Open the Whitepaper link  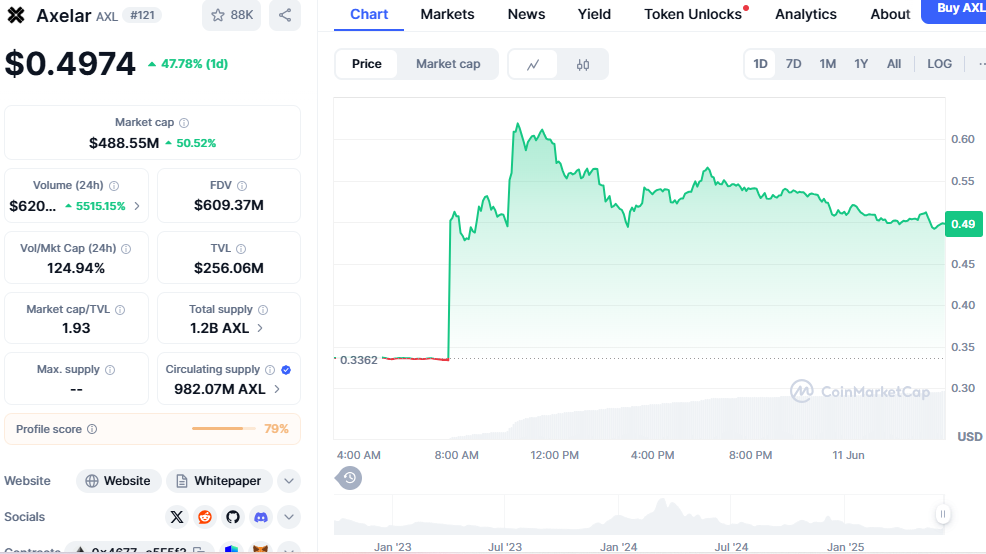[218, 481]
